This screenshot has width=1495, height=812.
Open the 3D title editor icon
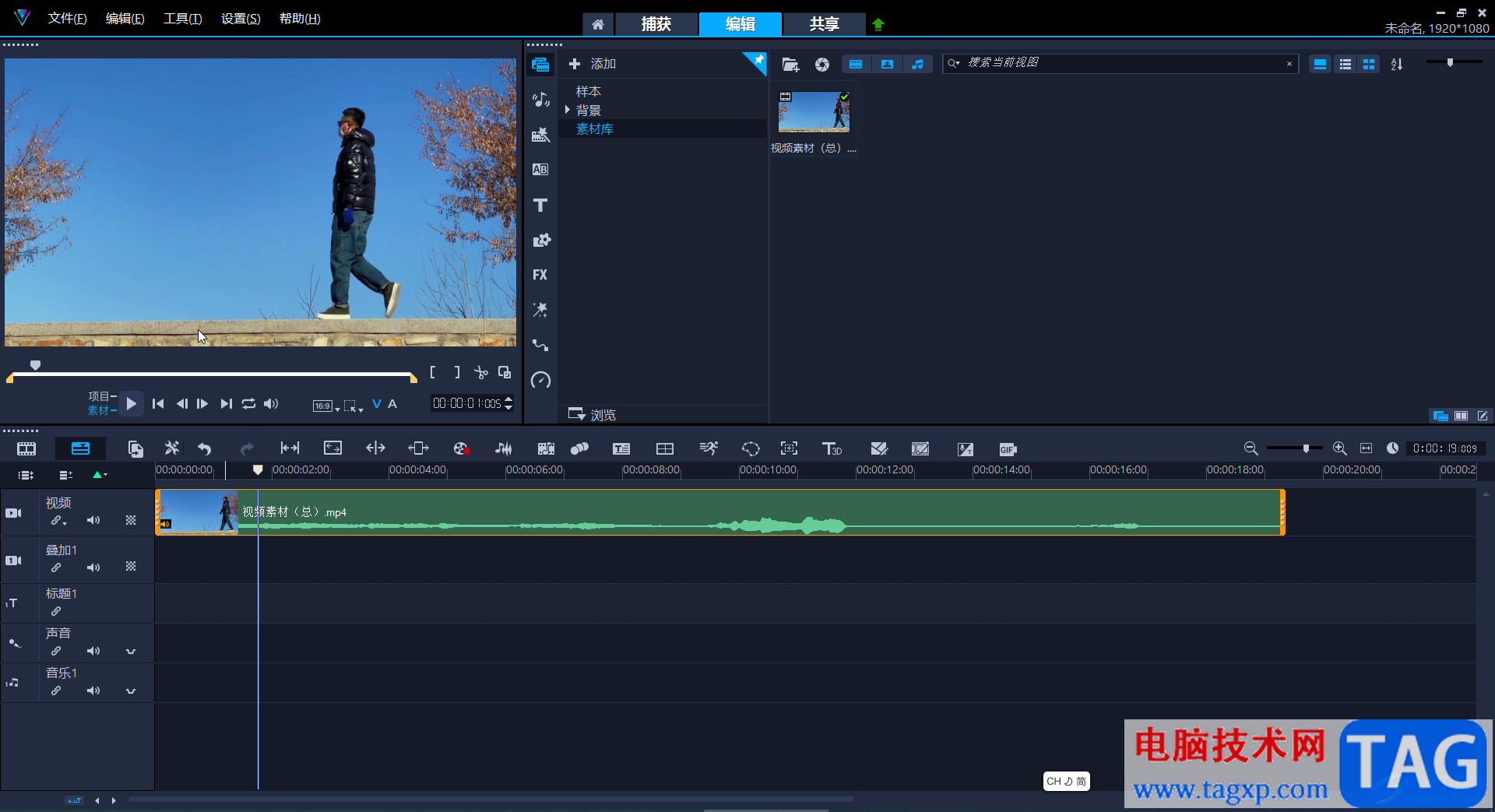832,448
